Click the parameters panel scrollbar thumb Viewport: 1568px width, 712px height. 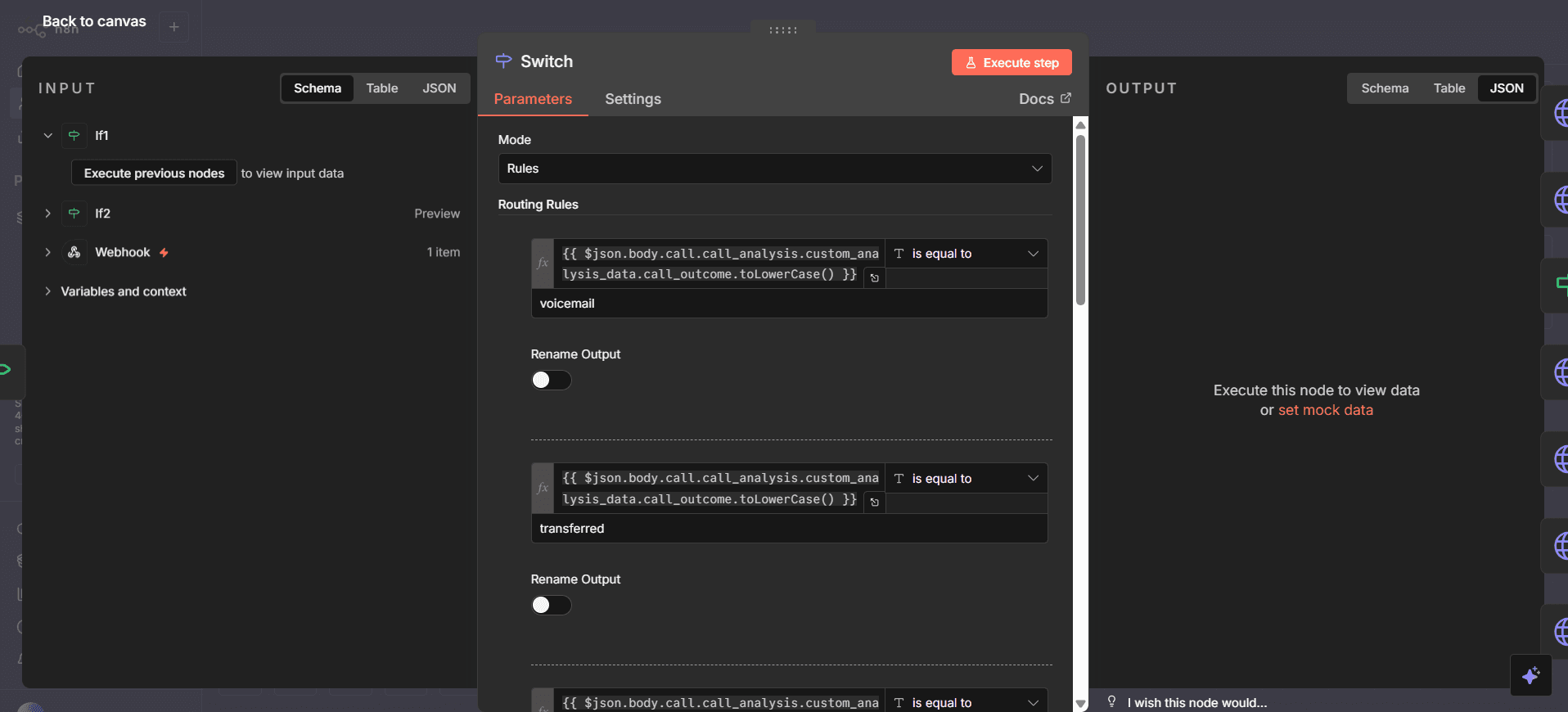(1080, 219)
